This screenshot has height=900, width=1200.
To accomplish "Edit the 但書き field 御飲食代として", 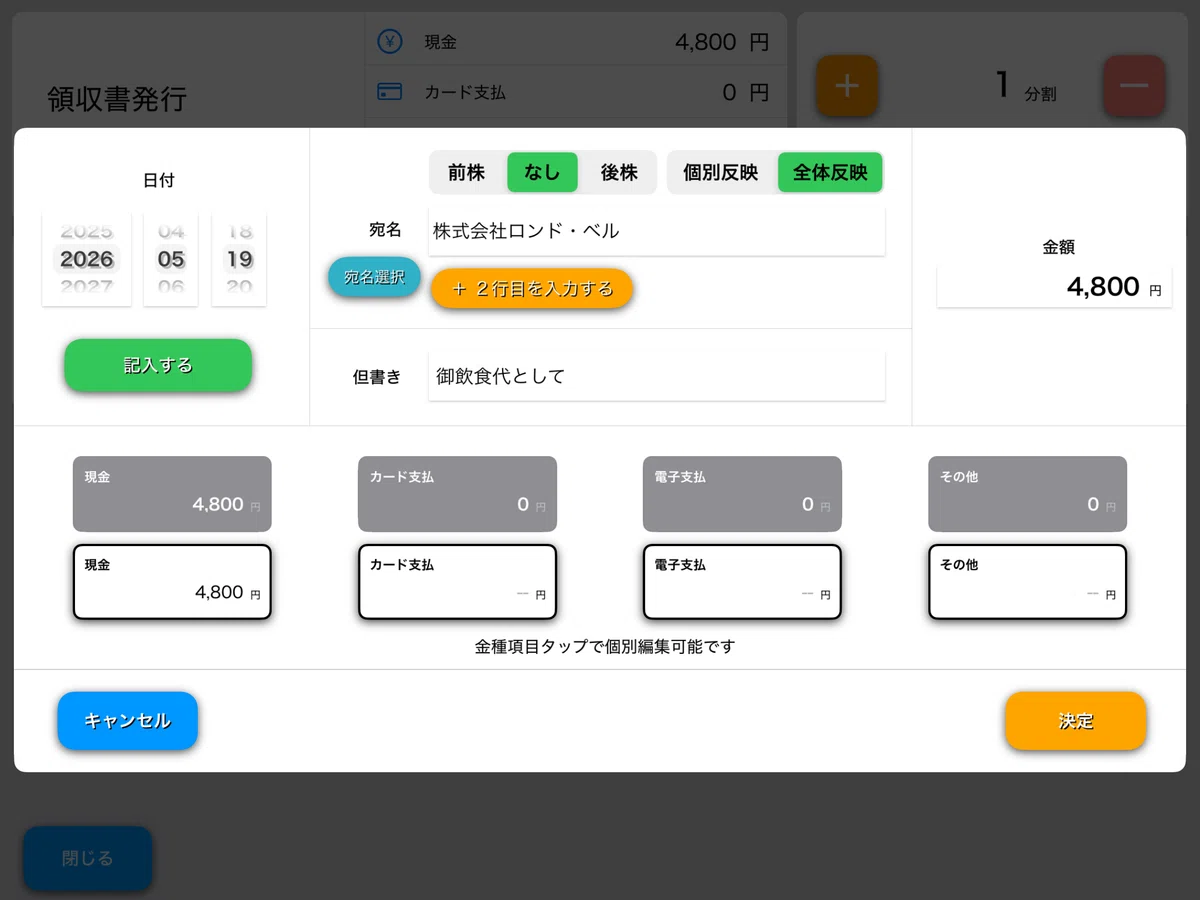I will coord(657,376).
